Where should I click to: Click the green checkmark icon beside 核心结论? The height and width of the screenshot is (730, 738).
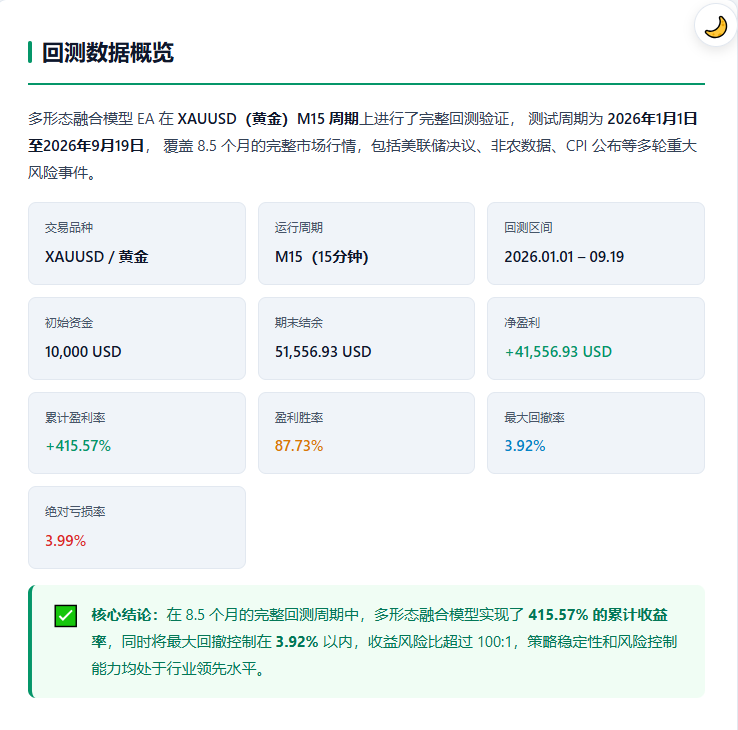[x=65, y=616]
